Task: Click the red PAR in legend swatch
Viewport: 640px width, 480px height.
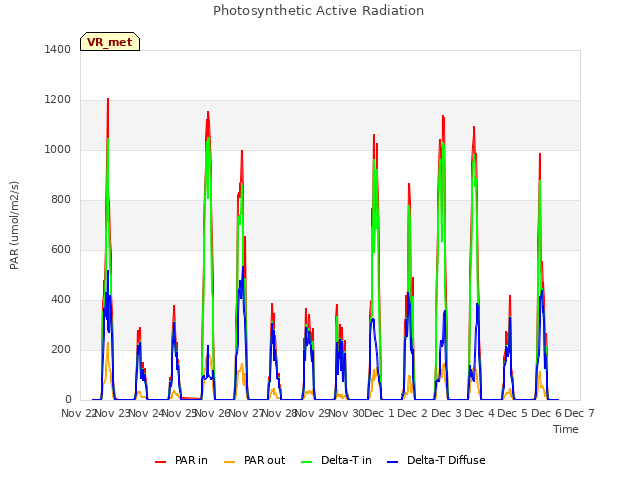Action: pos(160,462)
